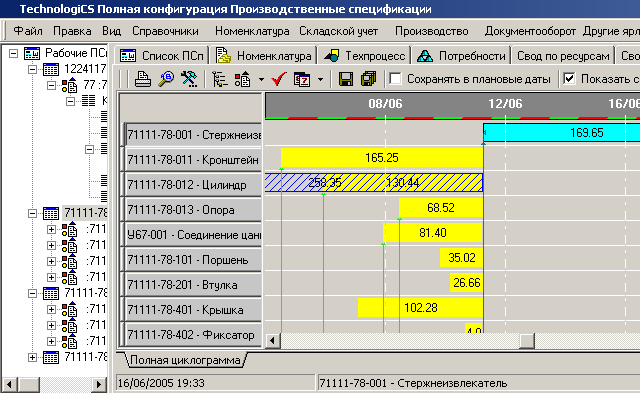
Task: Expand the last 71111-78 tree node
Action: pos(32,357)
